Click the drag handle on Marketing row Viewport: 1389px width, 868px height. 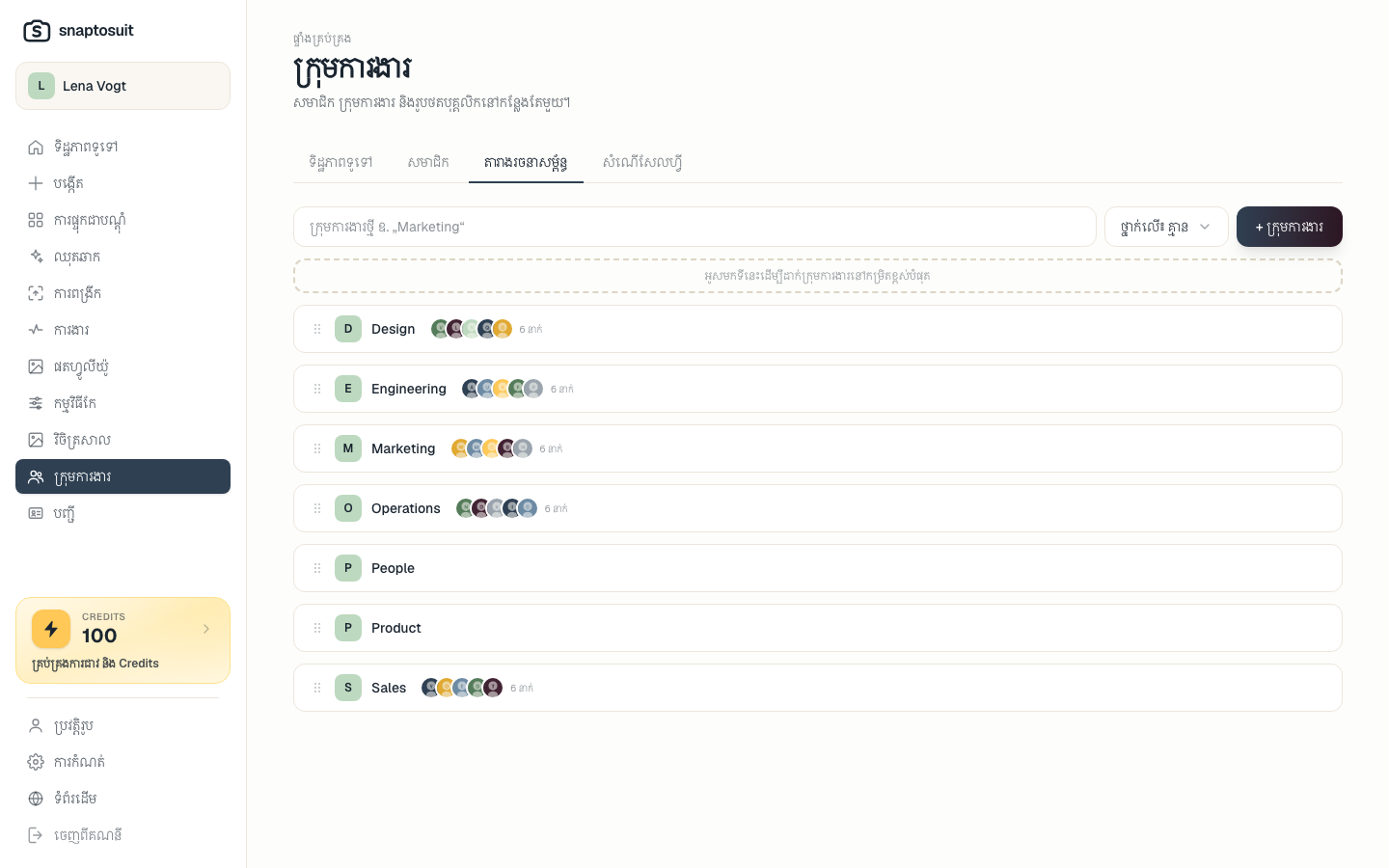(x=317, y=448)
